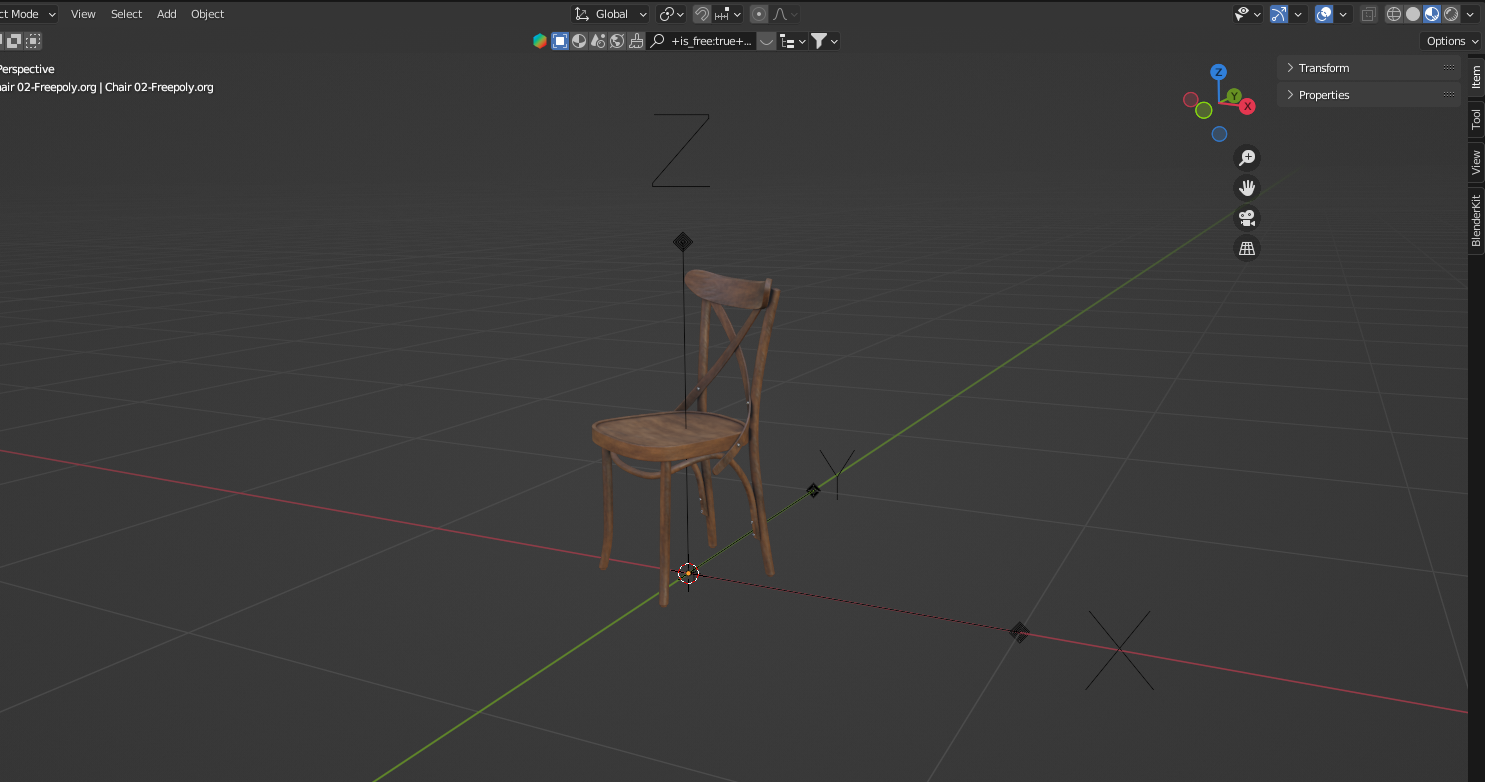This screenshot has width=1485, height=782.
Task: Toggle viewport gizmos
Action: (x=1279, y=14)
